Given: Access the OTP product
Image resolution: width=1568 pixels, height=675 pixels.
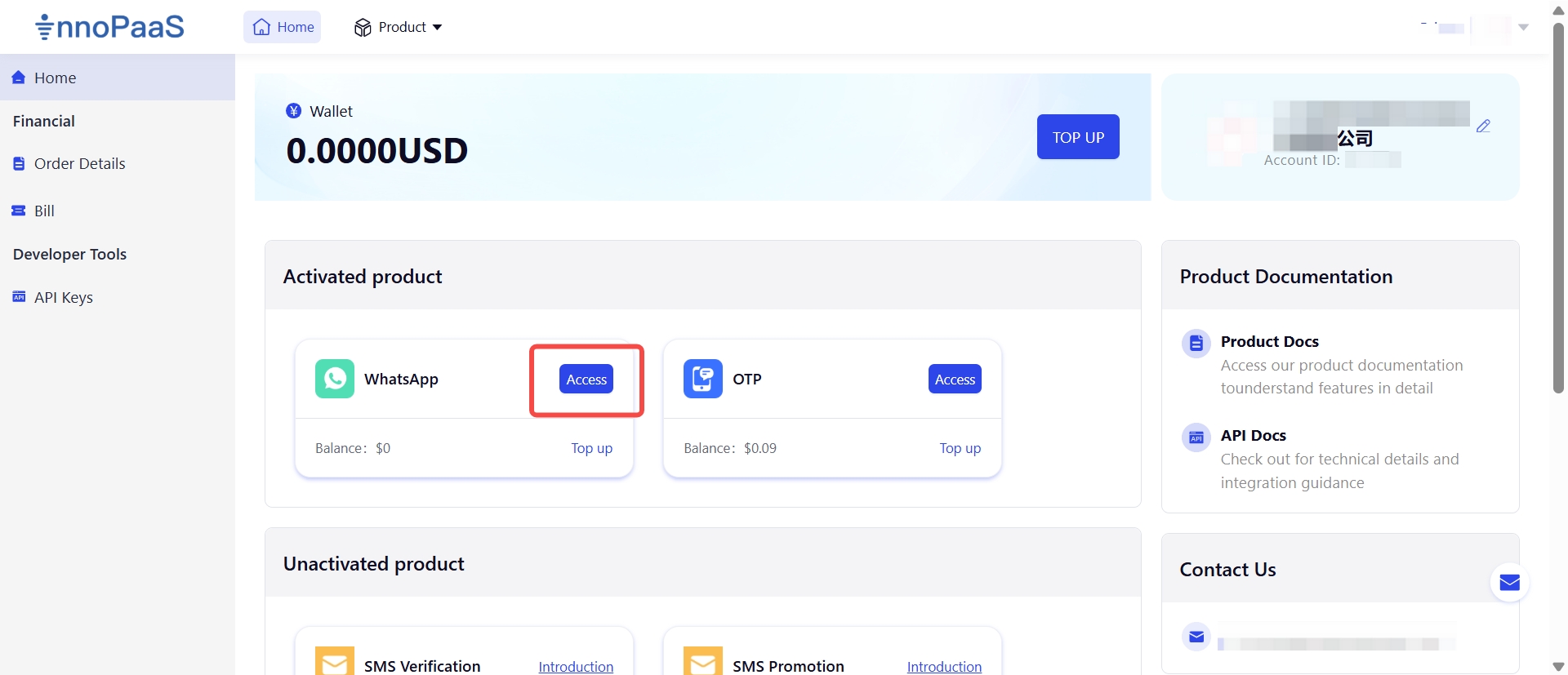Looking at the screenshot, I should 955,380.
